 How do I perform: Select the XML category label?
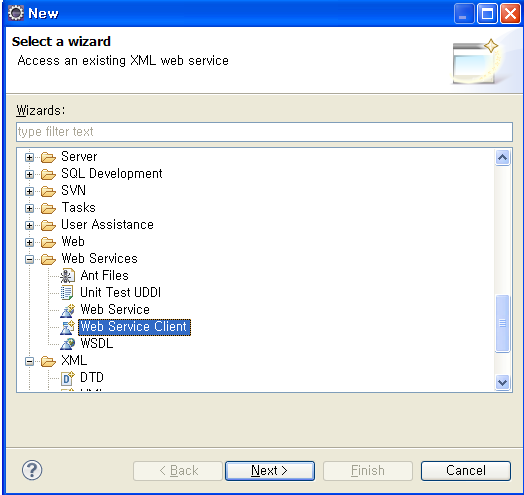[74, 361]
